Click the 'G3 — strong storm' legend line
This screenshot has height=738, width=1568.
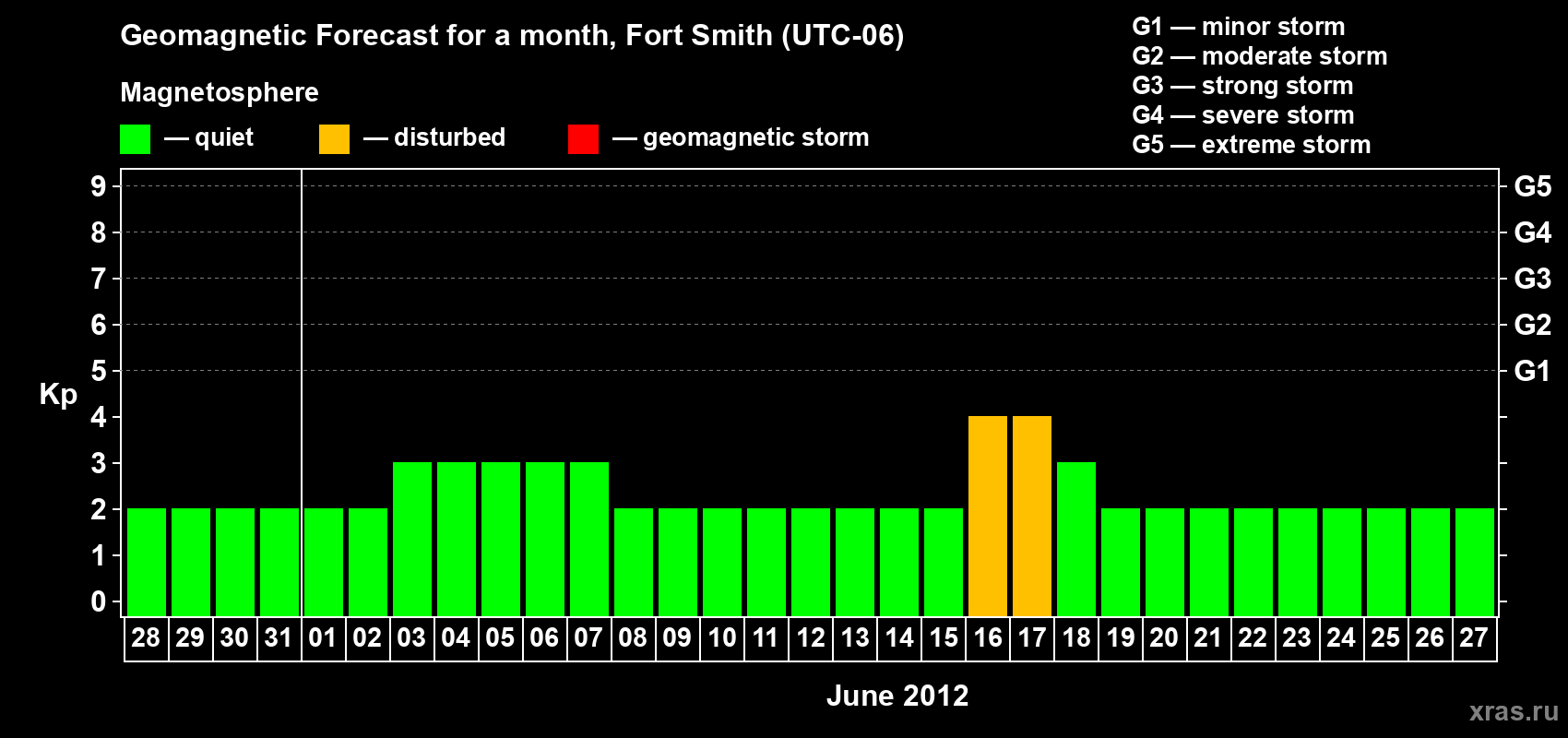click(x=1242, y=86)
